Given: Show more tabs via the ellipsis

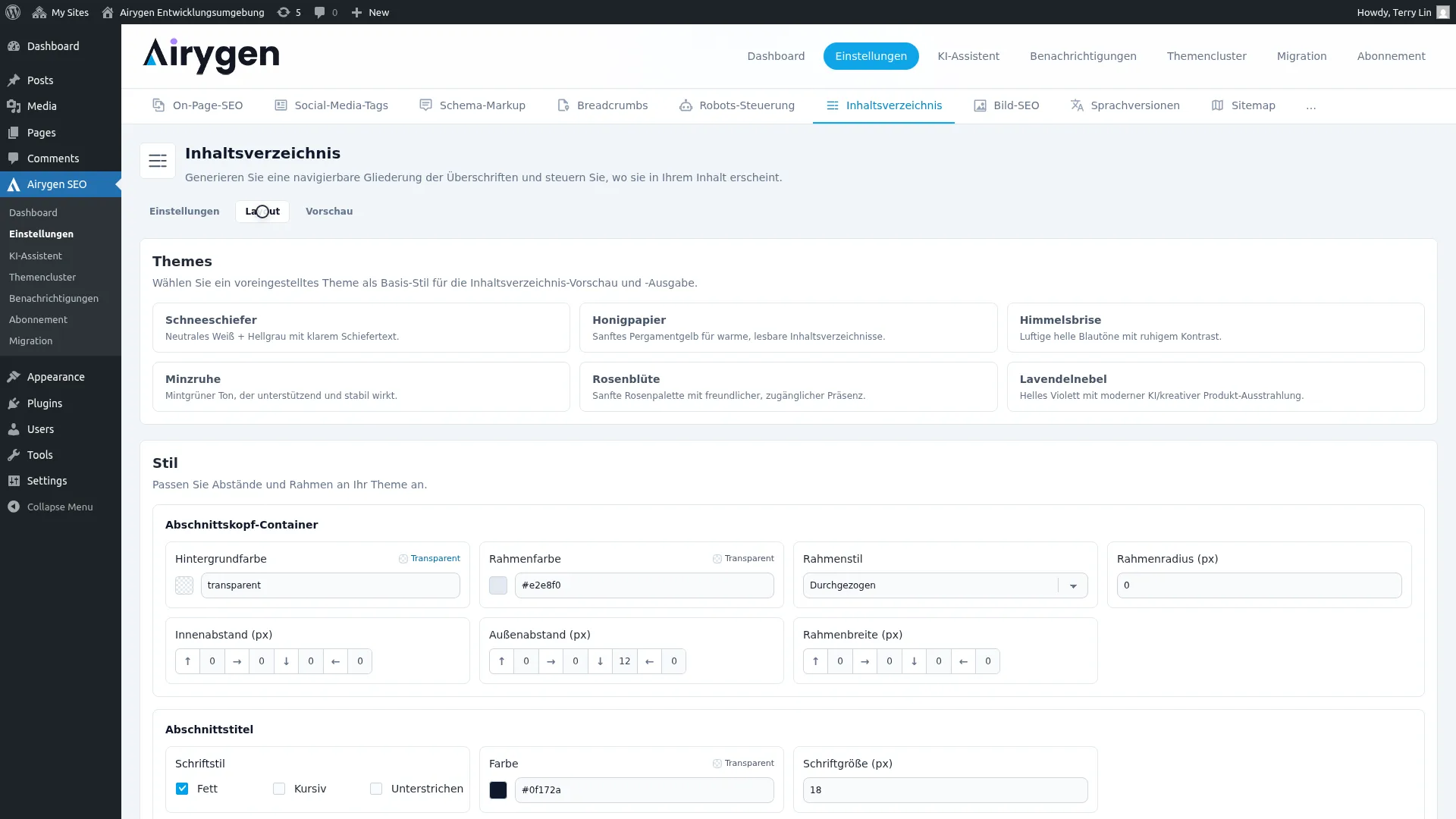Looking at the screenshot, I should (x=1311, y=105).
